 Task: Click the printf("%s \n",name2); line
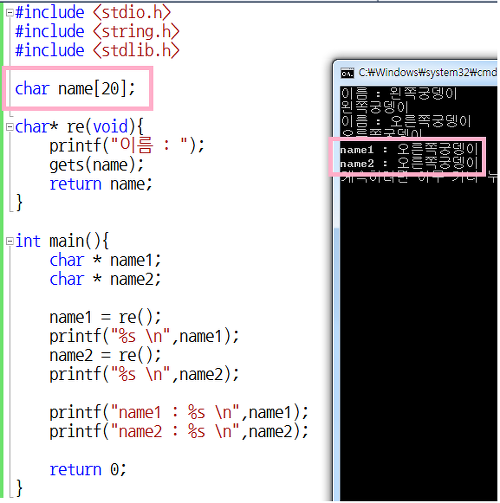point(144,374)
